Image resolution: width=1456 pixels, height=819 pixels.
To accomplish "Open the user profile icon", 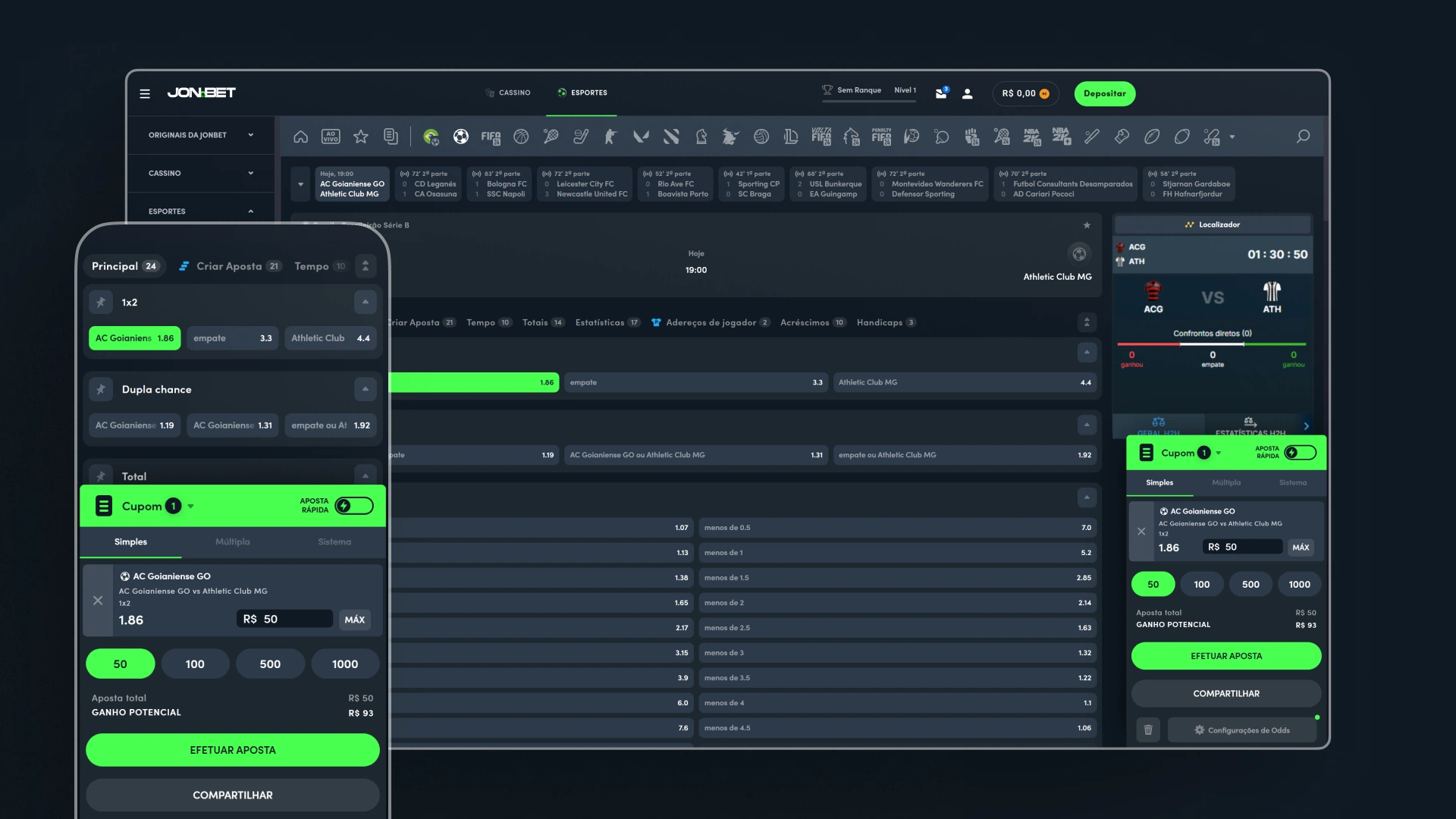I will click(x=968, y=93).
